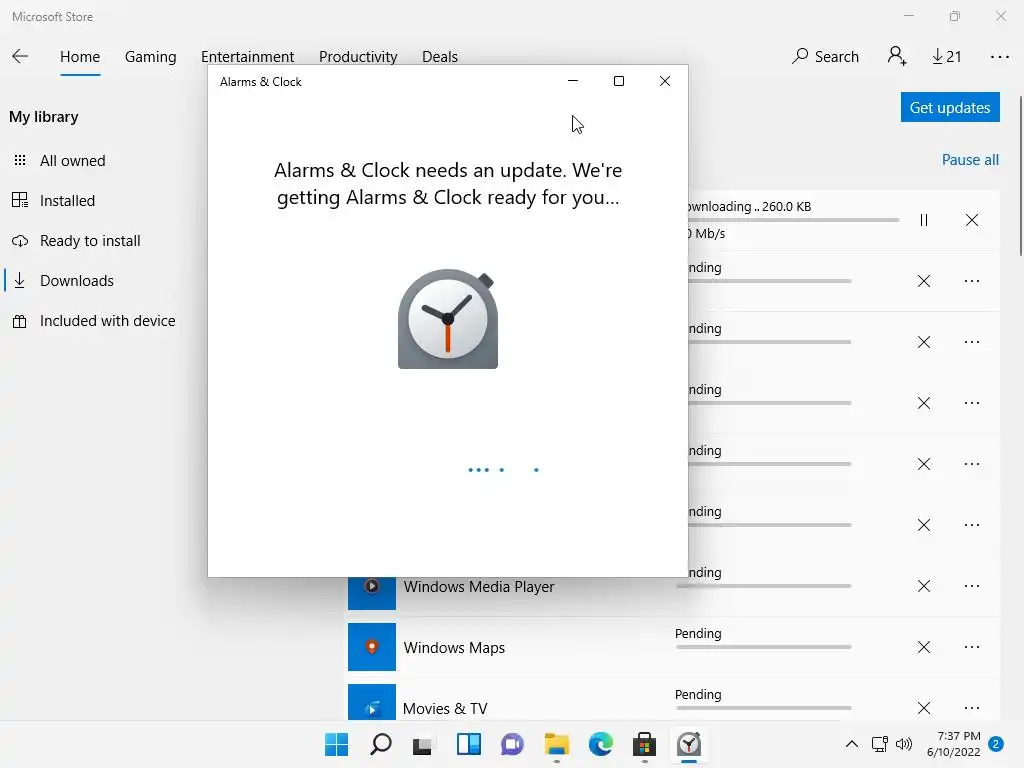Click the Get updates button
This screenshot has height=768, width=1024.
coord(950,107)
